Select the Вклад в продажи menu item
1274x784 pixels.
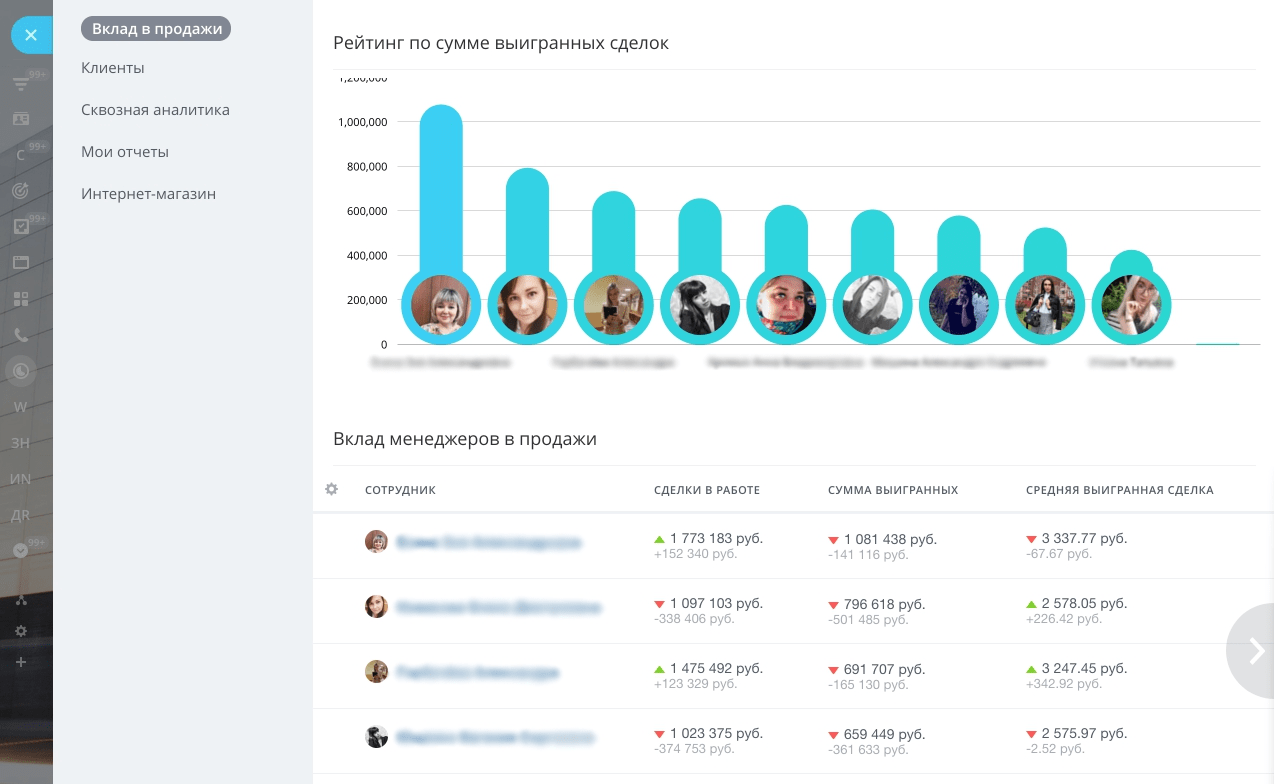pos(157,29)
